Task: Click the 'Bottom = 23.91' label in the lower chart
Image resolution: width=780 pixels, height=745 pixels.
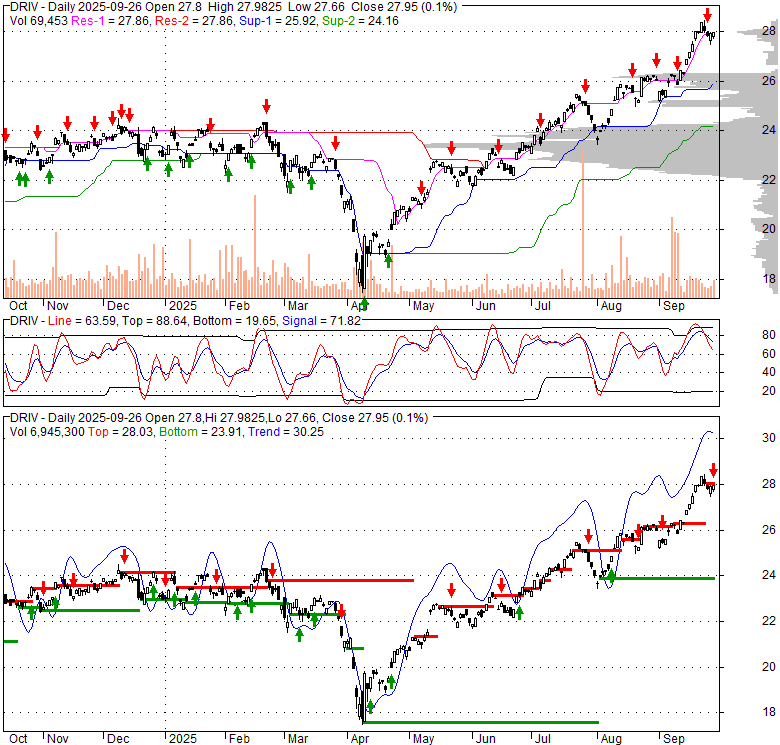Action: (x=201, y=432)
